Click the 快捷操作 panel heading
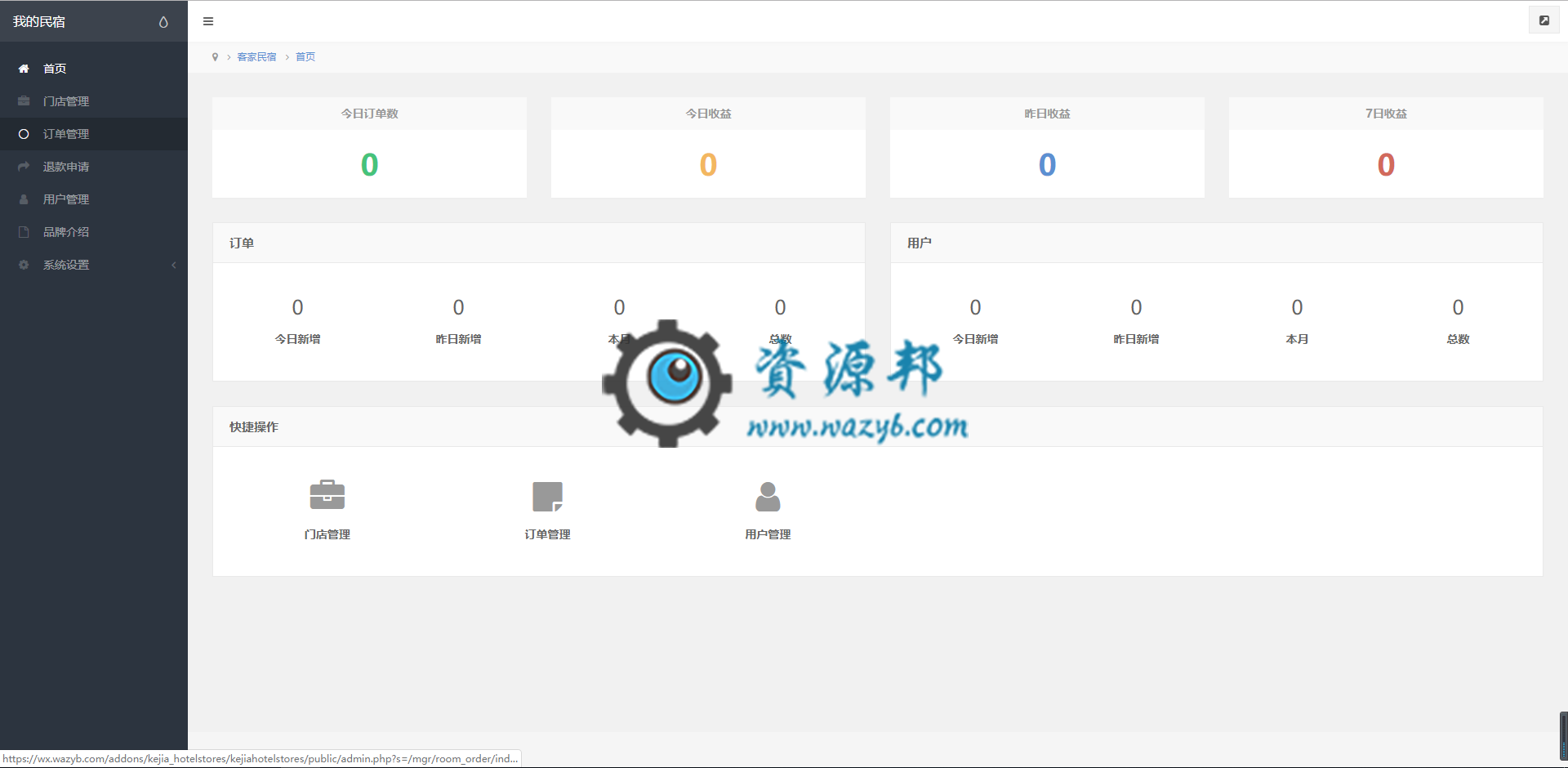The width and height of the screenshot is (1568, 768). coord(254,427)
